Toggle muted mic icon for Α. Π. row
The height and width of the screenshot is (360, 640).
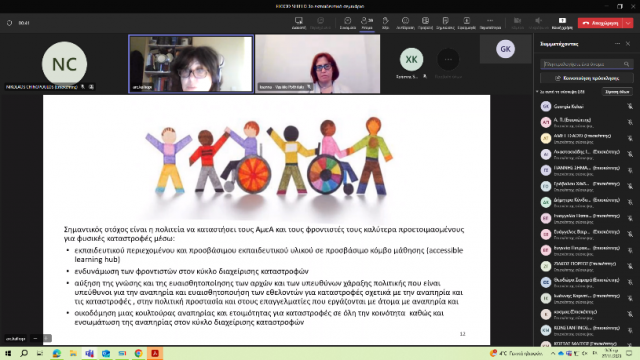630,122
